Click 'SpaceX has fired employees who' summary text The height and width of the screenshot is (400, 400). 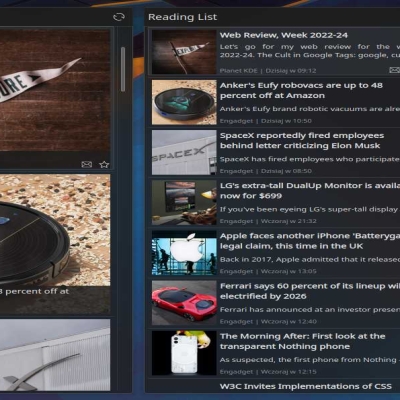tap(310, 159)
